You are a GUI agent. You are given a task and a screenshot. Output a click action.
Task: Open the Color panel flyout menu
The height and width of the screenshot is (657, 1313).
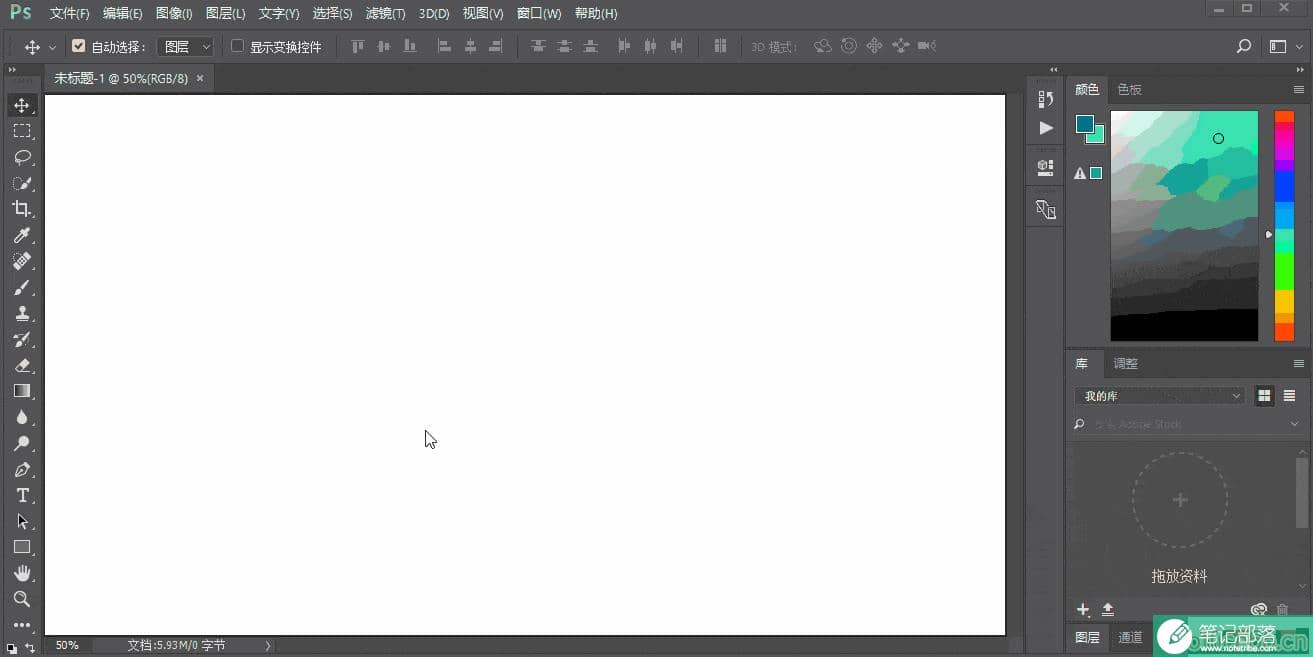1299,89
